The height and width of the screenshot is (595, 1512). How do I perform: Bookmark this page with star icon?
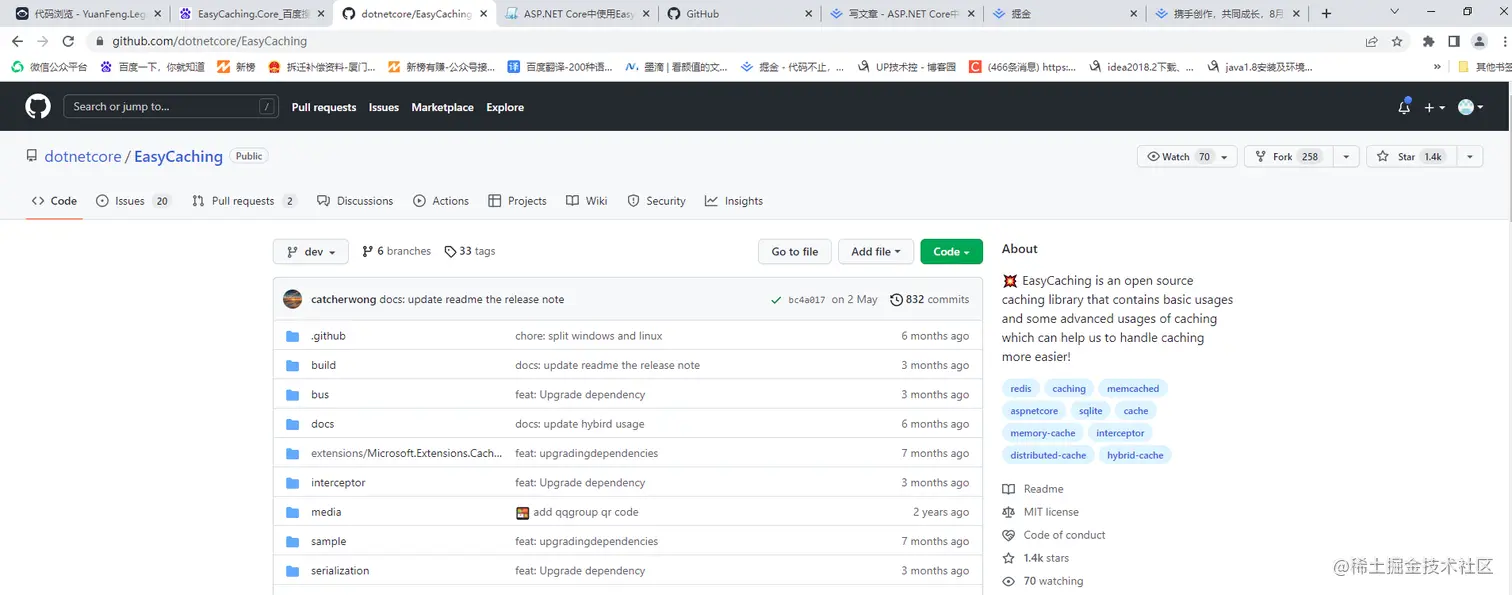[1397, 41]
